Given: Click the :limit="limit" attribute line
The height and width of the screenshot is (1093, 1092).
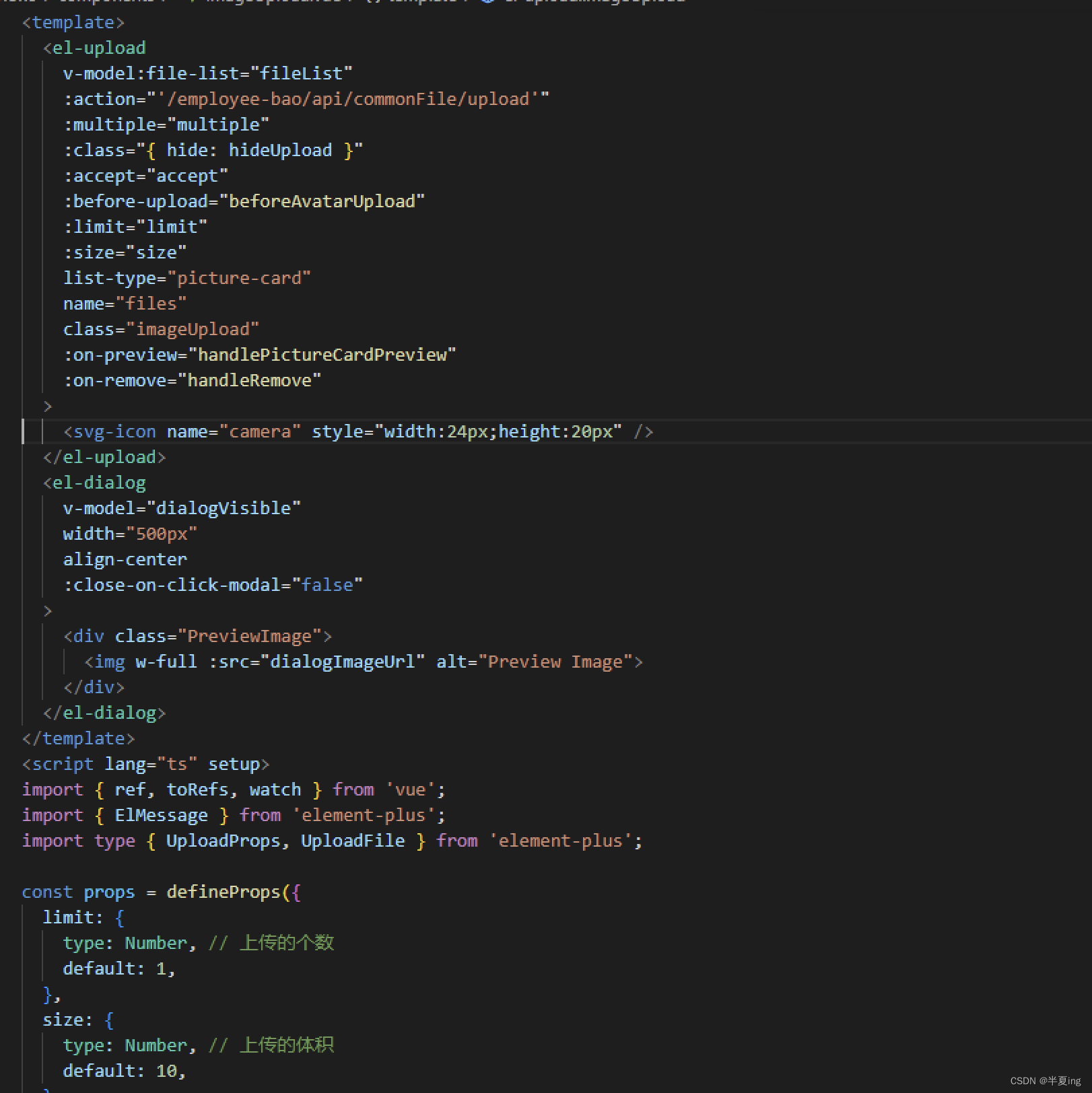Looking at the screenshot, I should pos(135,227).
